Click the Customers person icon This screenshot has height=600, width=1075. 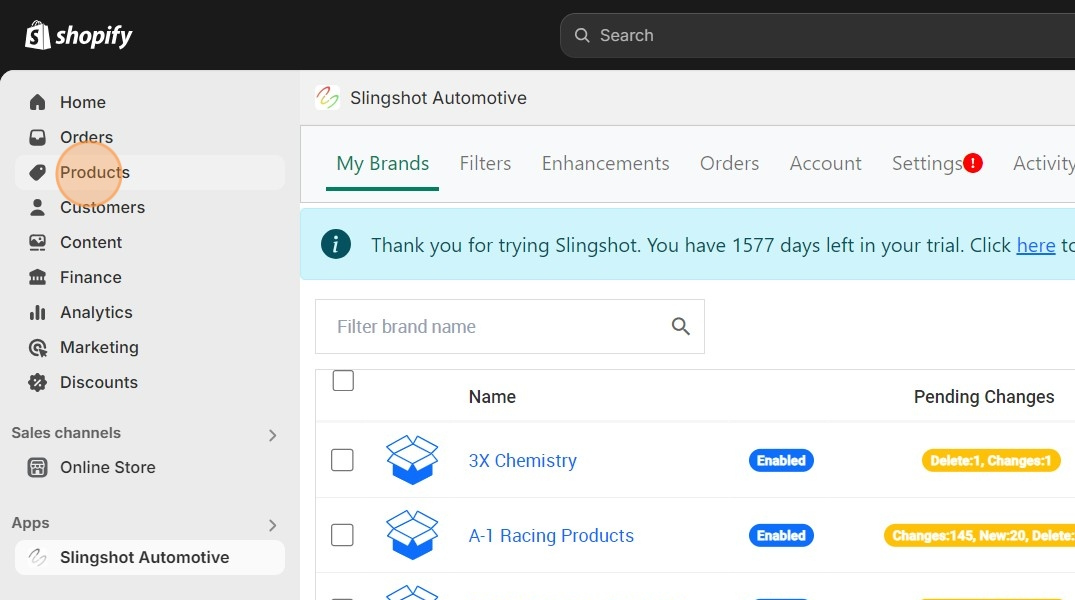pos(38,207)
